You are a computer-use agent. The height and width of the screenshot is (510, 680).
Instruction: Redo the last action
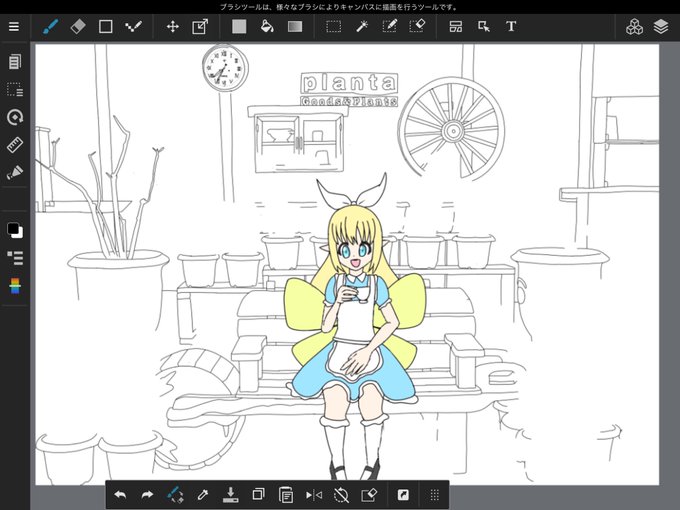(x=147, y=494)
